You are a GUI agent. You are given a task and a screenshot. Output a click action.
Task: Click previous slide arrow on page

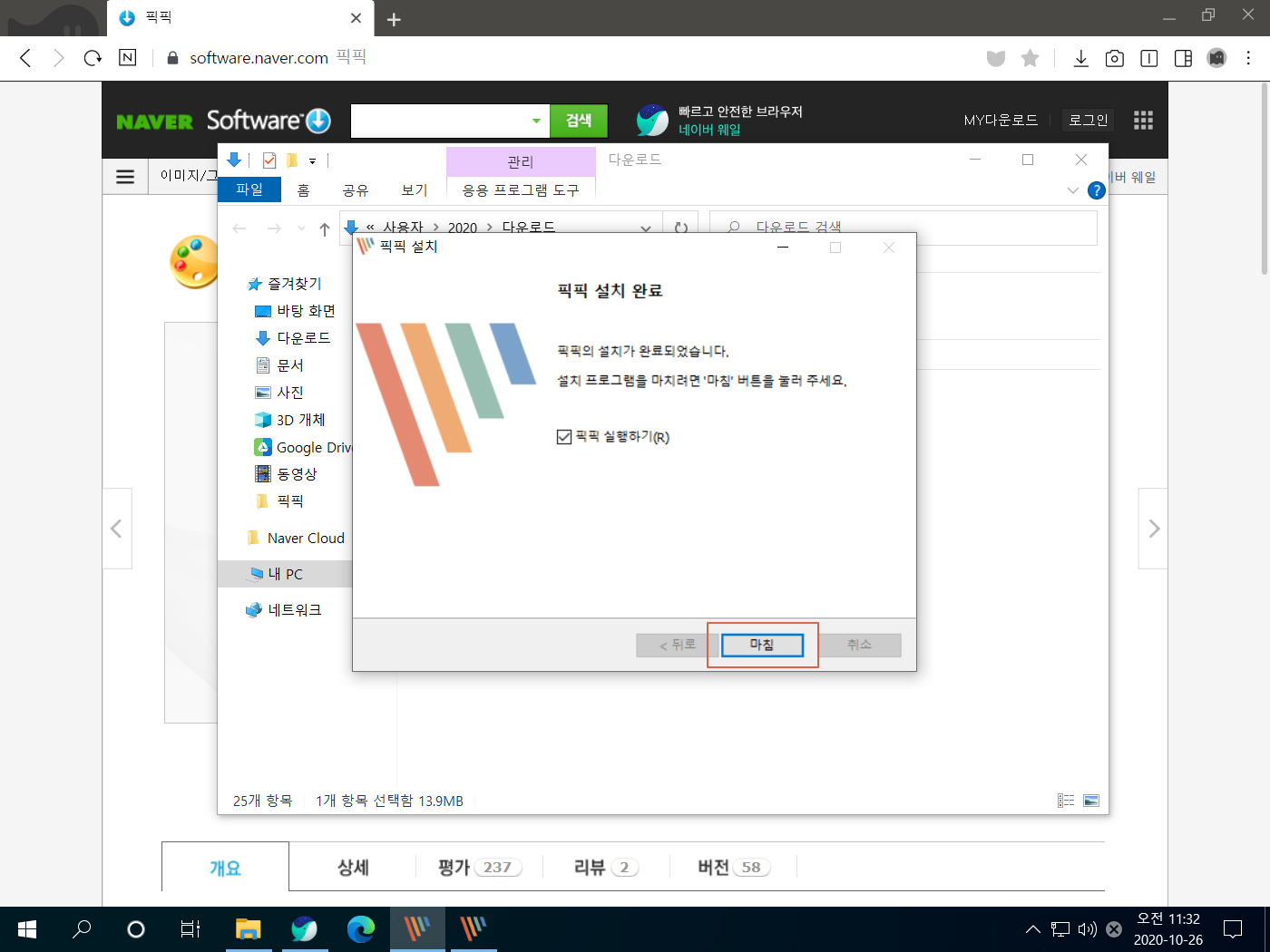pos(117,529)
